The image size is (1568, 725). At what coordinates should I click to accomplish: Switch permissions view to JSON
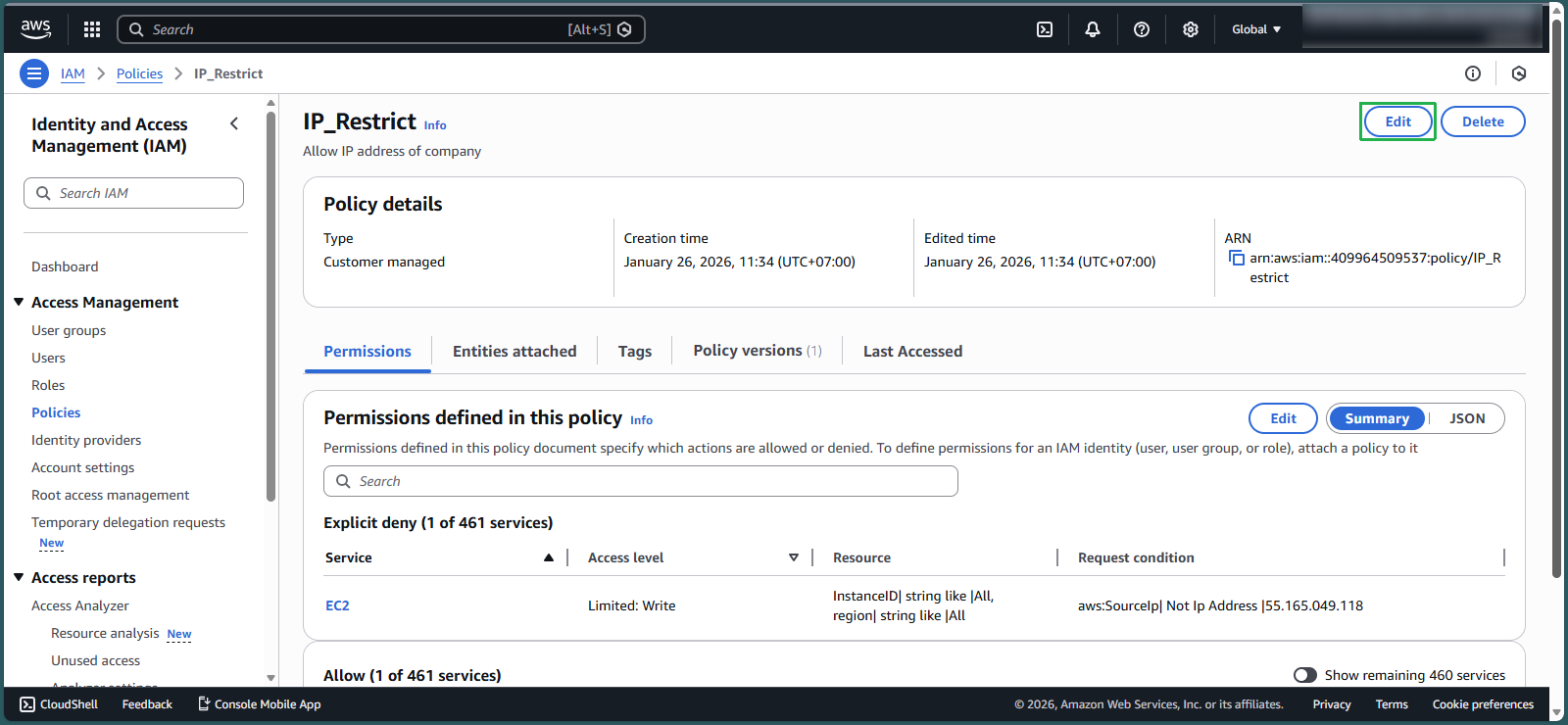(1467, 418)
